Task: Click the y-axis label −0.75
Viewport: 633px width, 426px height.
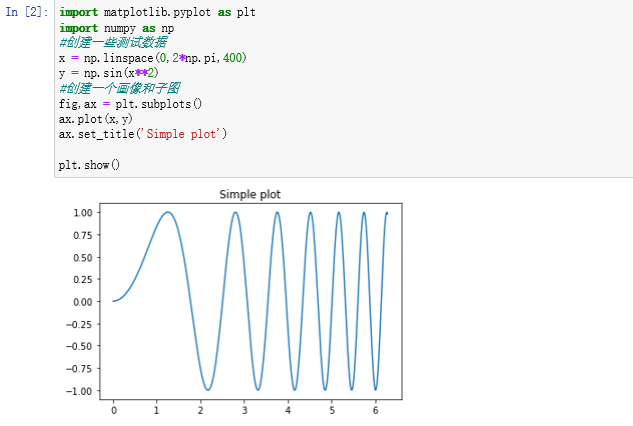Action: (79, 369)
